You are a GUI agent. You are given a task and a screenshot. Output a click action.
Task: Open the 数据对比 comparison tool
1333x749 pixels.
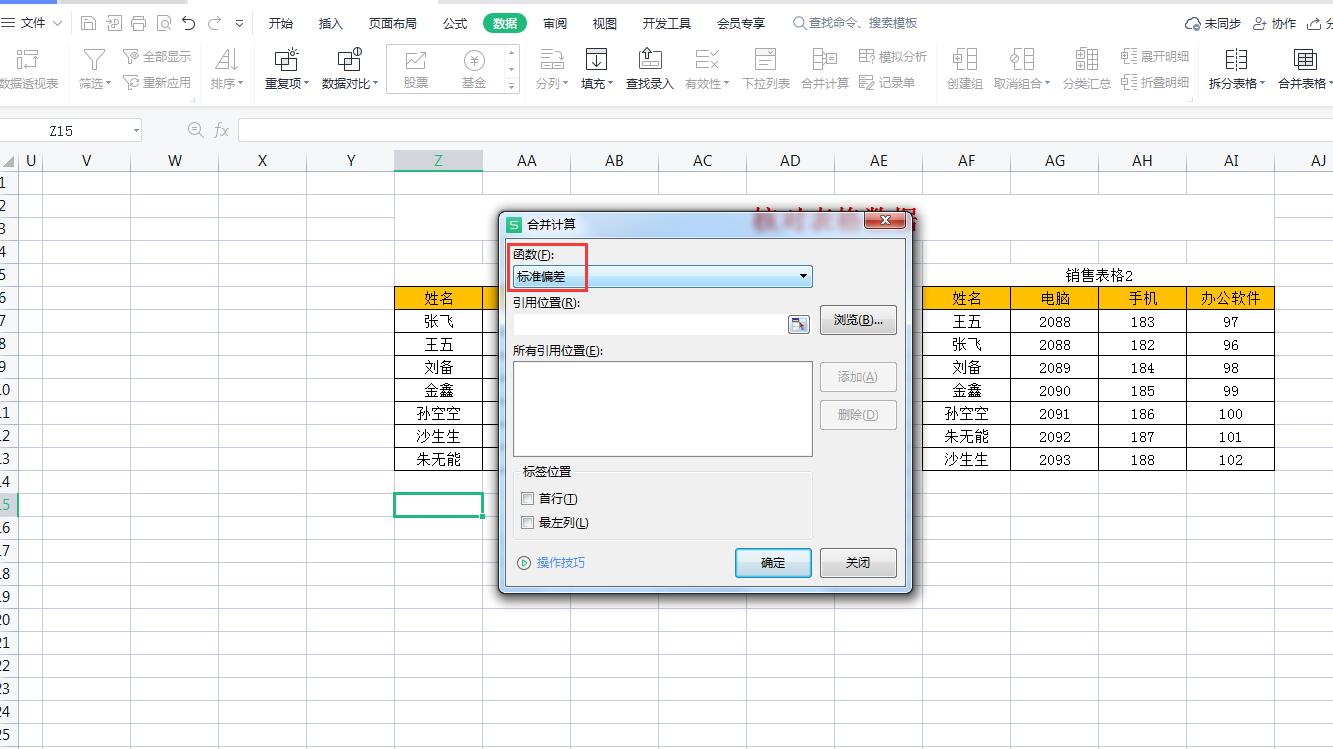[x=349, y=60]
